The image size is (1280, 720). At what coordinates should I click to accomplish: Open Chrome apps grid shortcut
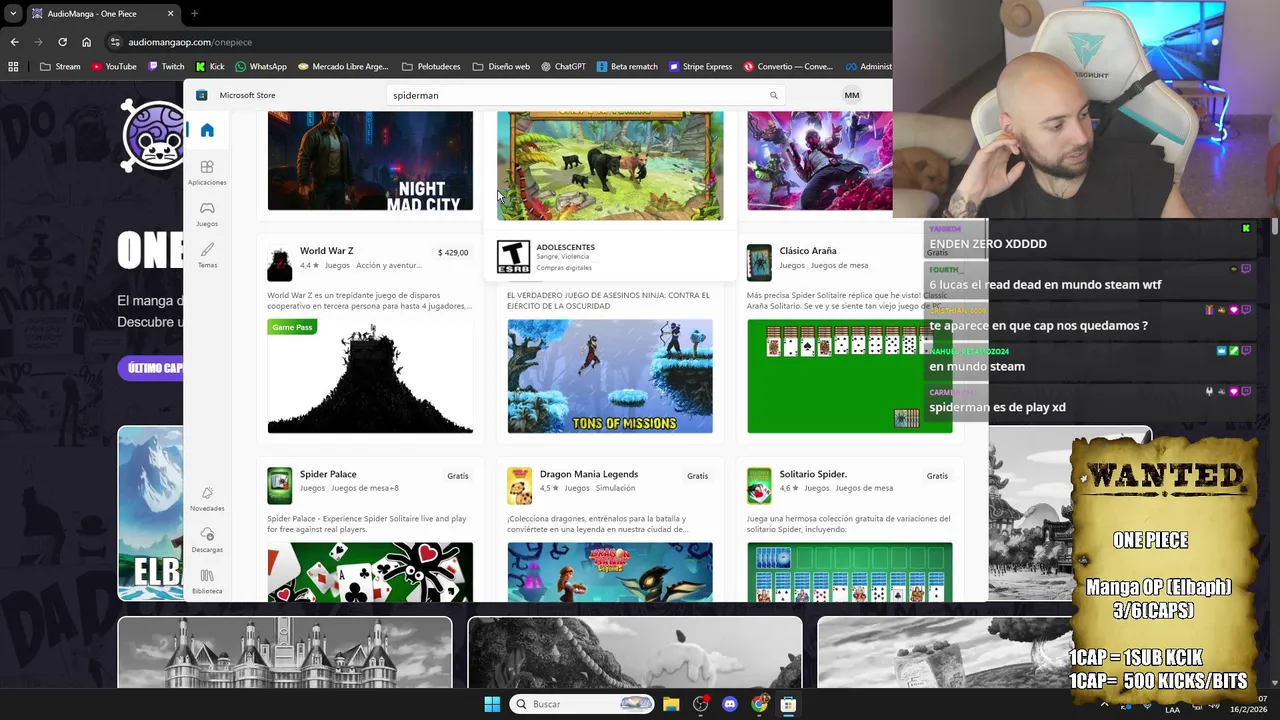13,67
